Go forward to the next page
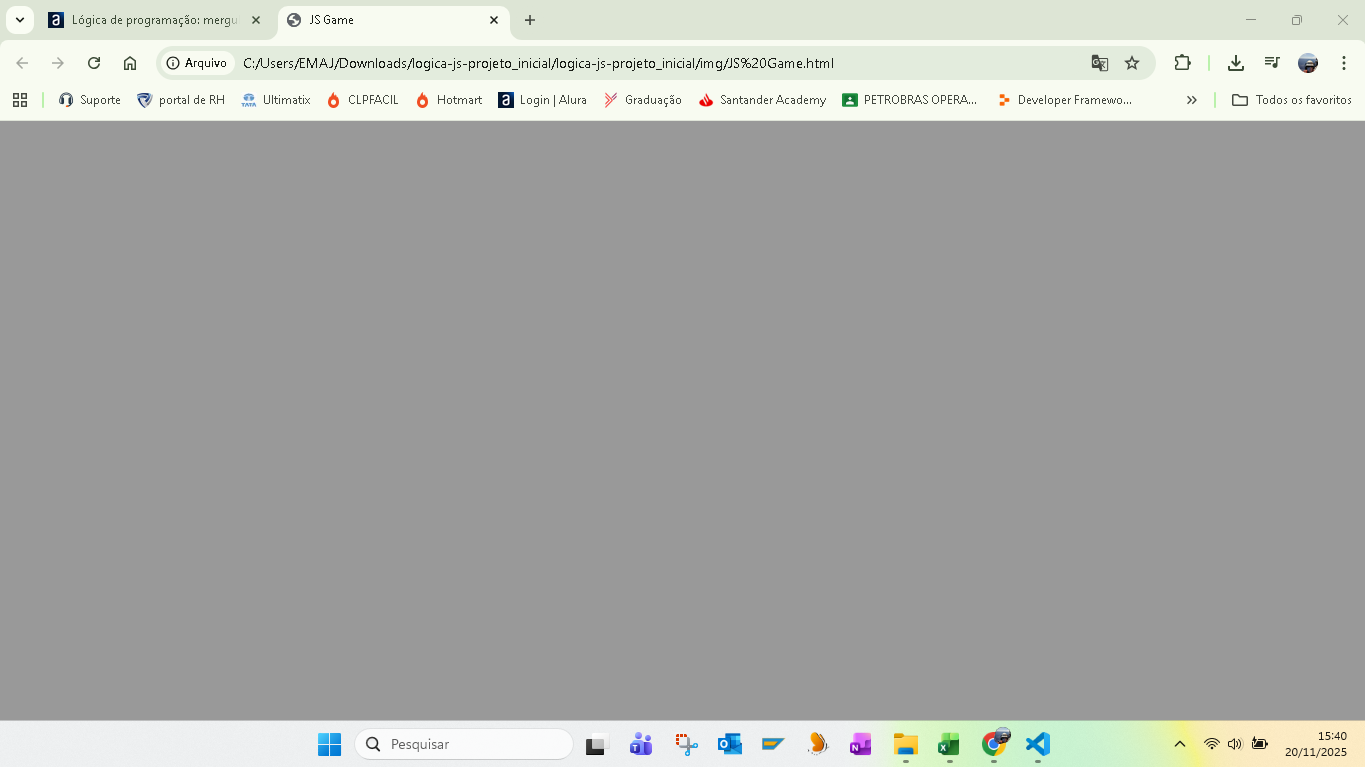 pos(58,63)
